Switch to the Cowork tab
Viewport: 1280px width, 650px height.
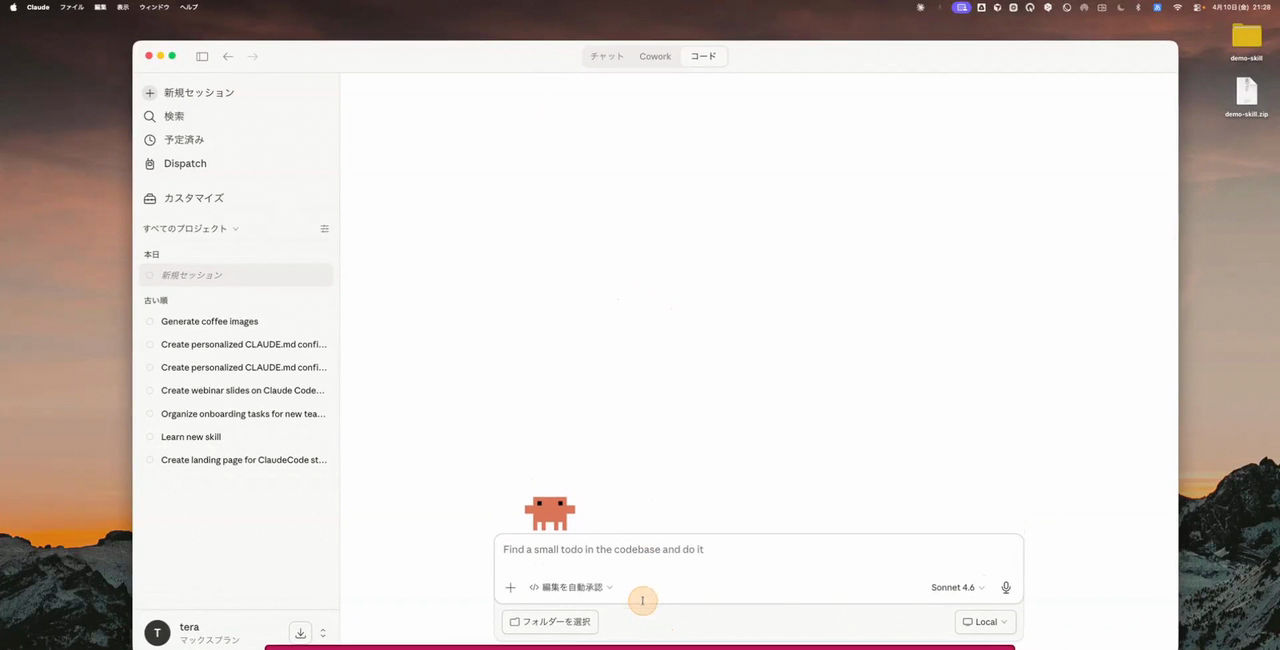click(x=655, y=57)
